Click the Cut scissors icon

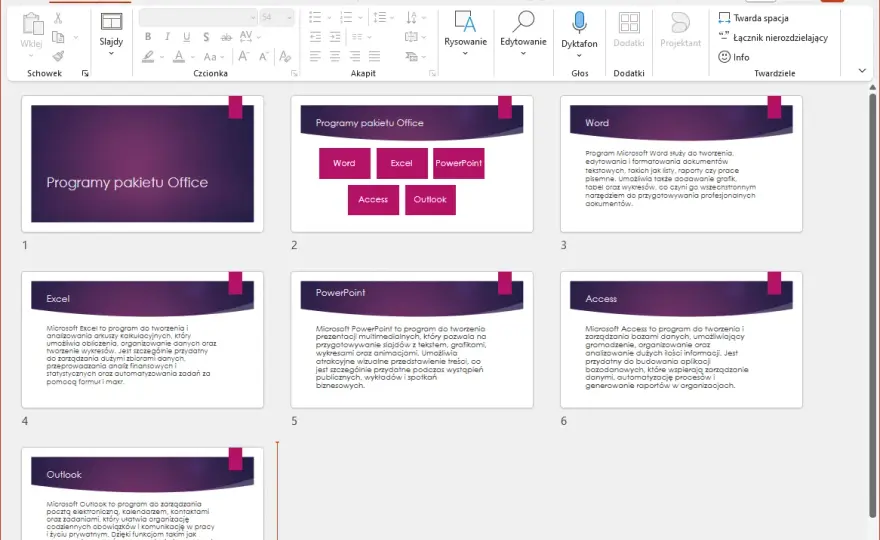[x=58, y=18]
